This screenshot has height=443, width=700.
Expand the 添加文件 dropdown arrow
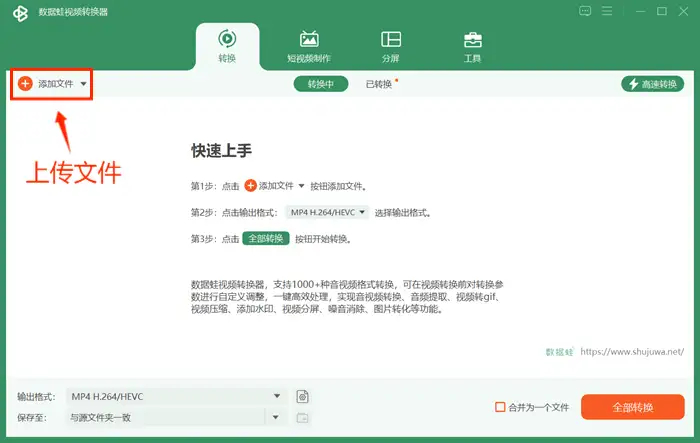coord(83,84)
